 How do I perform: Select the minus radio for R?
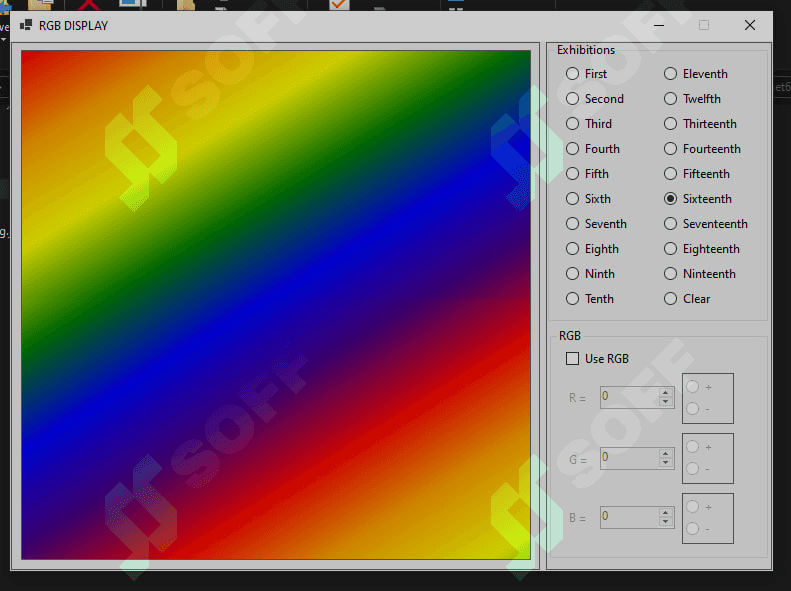(x=693, y=408)
